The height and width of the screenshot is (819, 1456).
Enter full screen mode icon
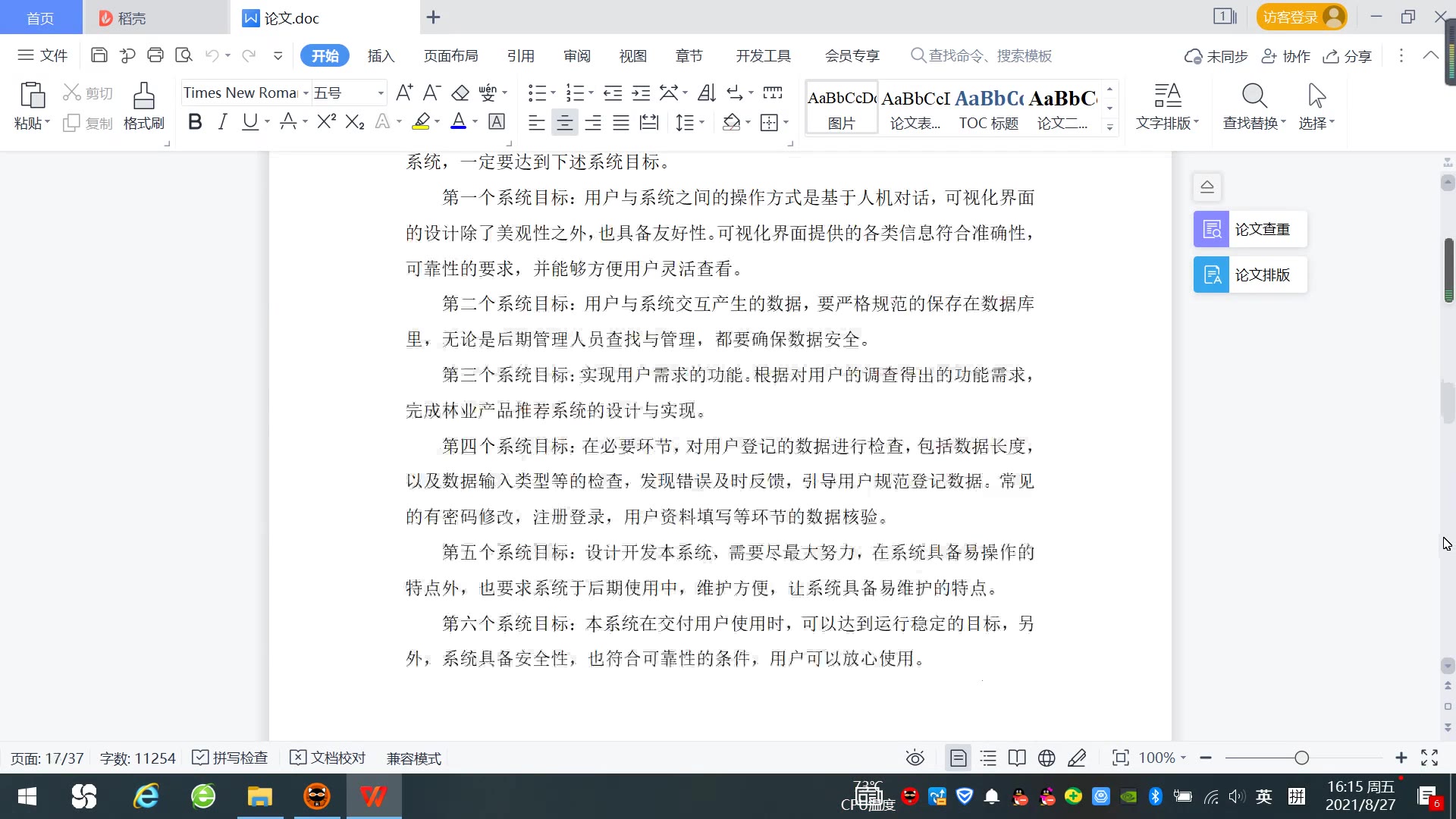(1429, 758)
